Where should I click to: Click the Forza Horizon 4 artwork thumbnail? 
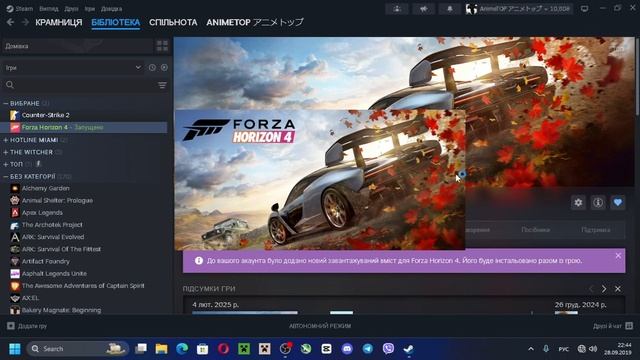(320, 180)
